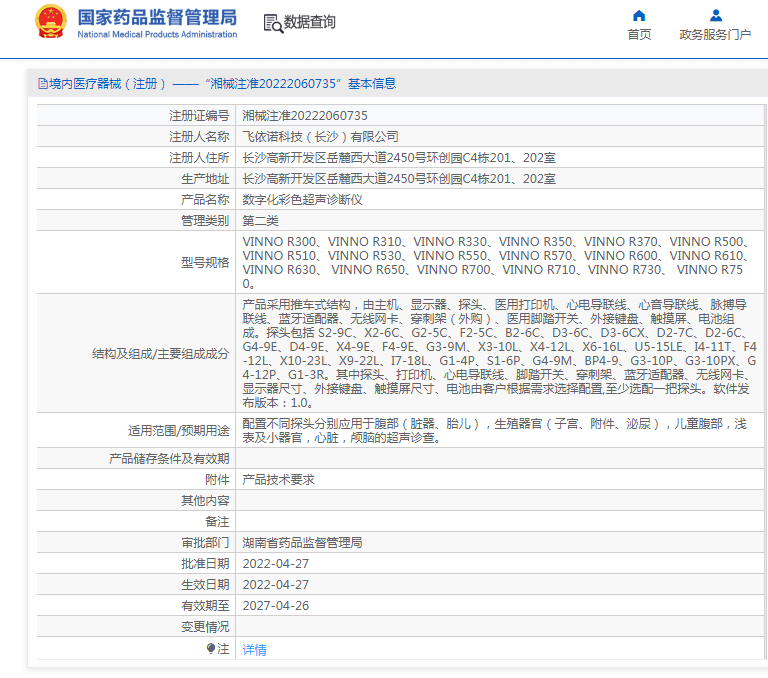Click the 审批部门 row label
The image size is (768, 678).
pos(205,543)
